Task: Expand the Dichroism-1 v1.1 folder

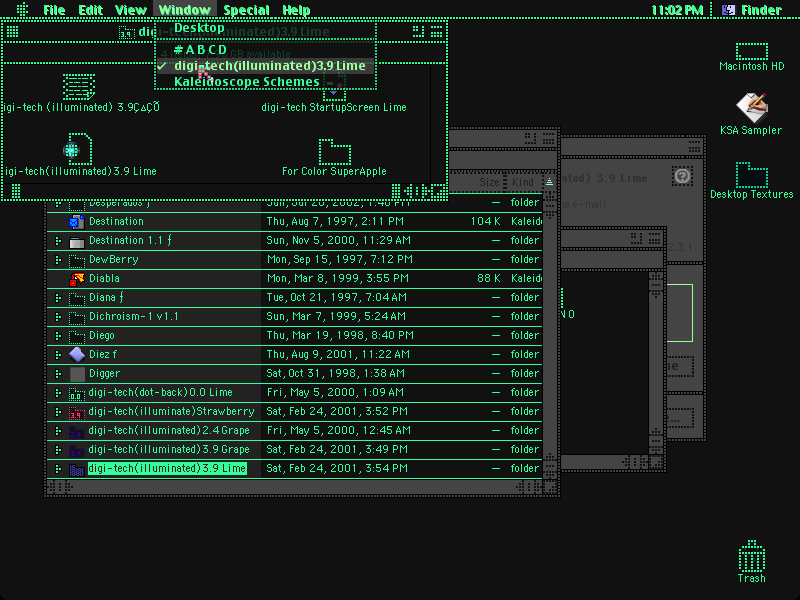Action: click(58, 317)
